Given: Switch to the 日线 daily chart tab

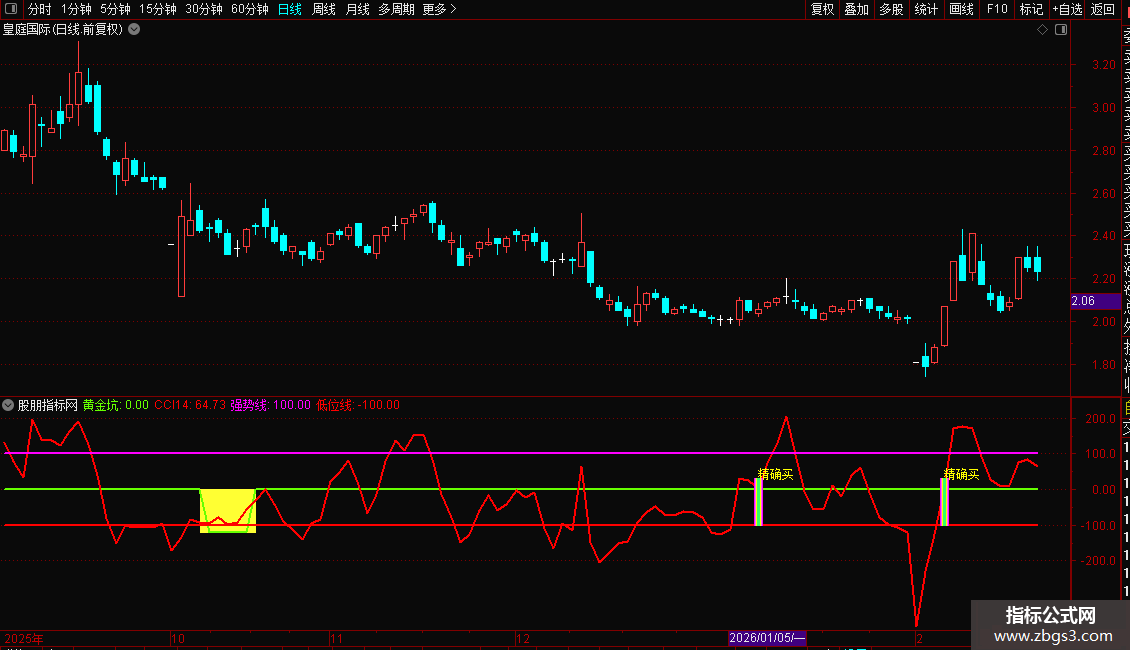Looking at the screenshot, I should (289, 10).
